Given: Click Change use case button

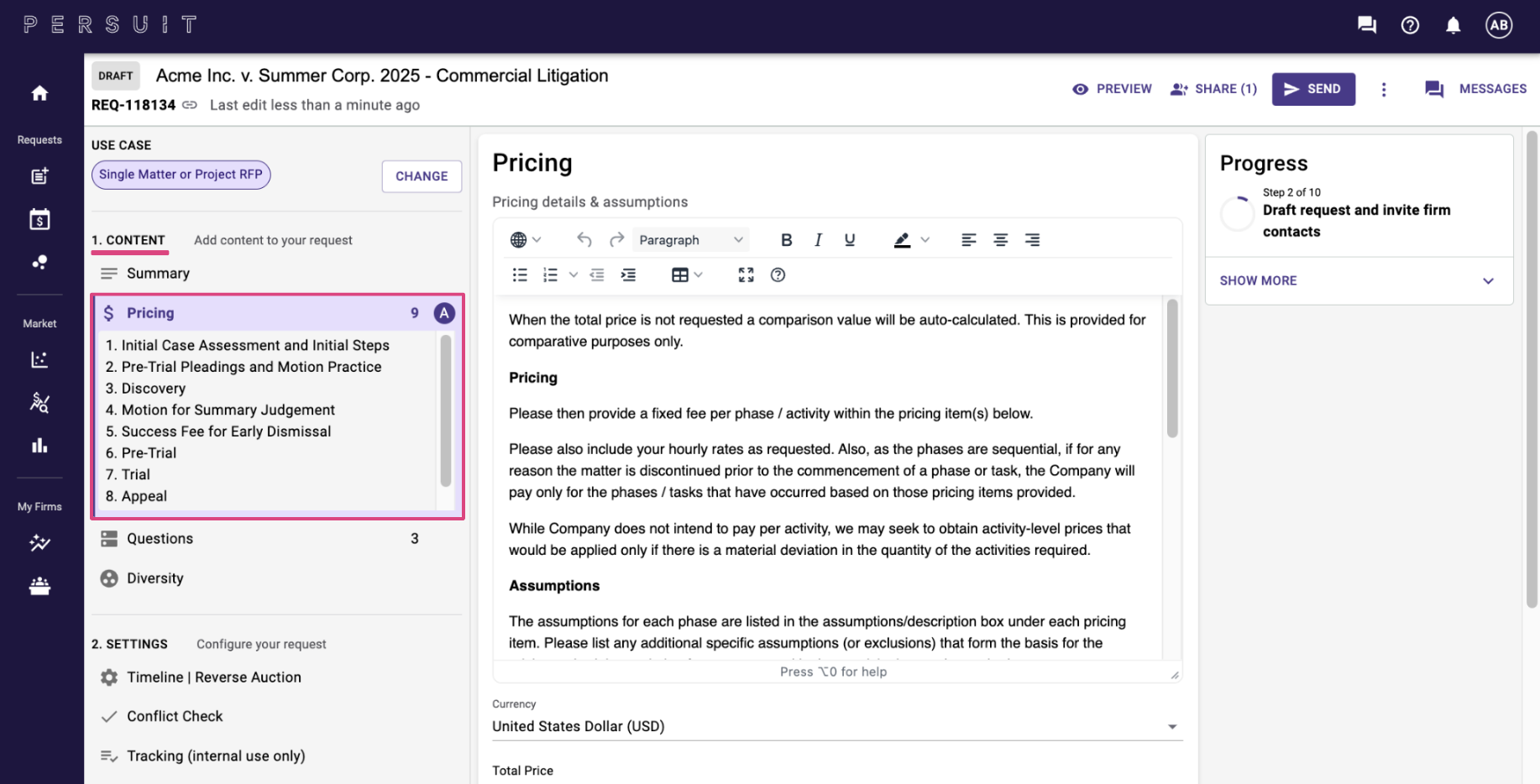Looking at the screenshot, I should 422,176.
